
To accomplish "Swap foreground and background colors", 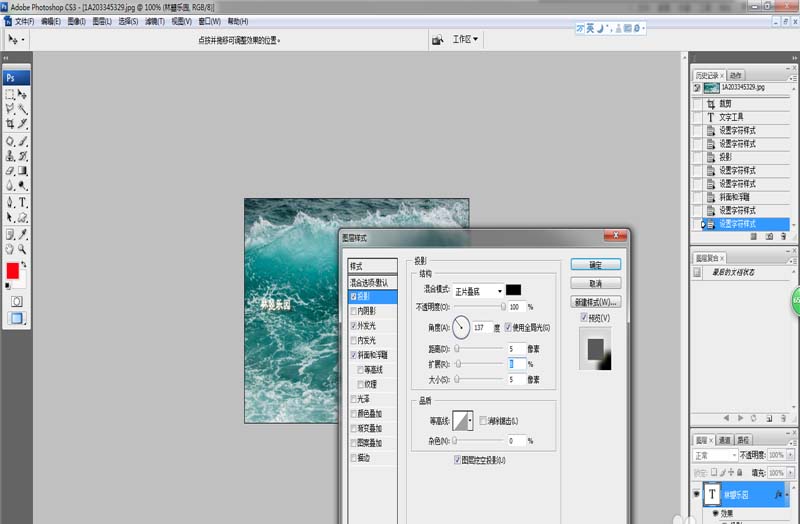I will pos(23,265).
